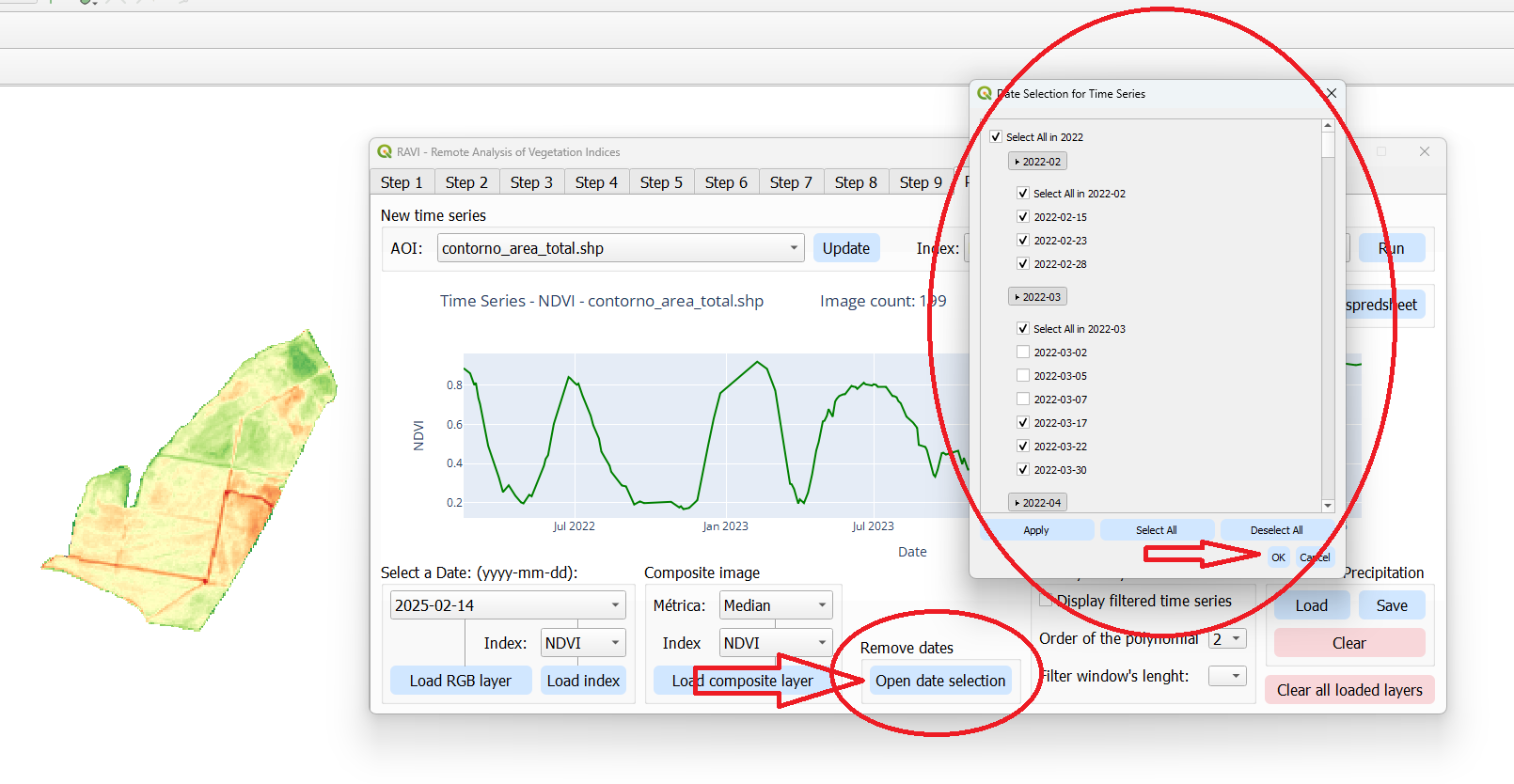Image resolution: width=1514 pixels, height=784 pixels.
Task: Open the Composite image Index NDVI dropdown
Action: click(776, 643)
